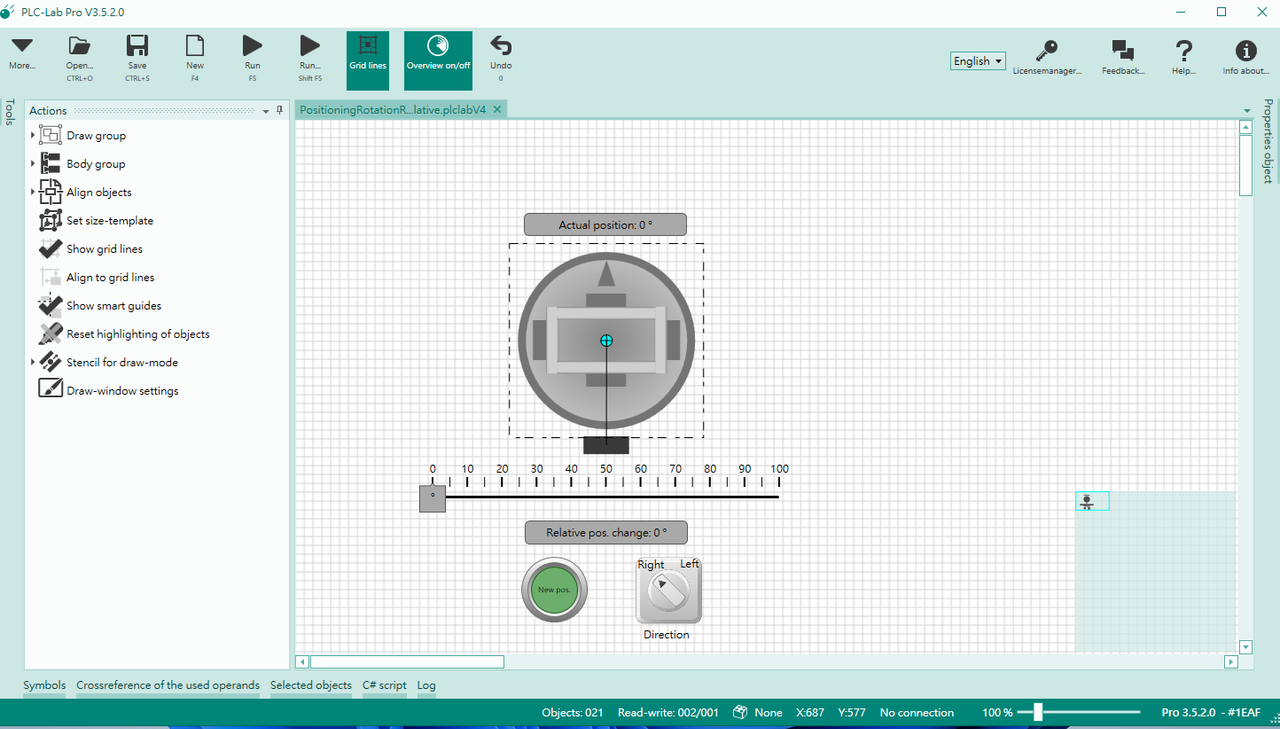This screenshot has height=729, width=1280.
Task: Click the green New pos. push button
Action: pos(554,590)
